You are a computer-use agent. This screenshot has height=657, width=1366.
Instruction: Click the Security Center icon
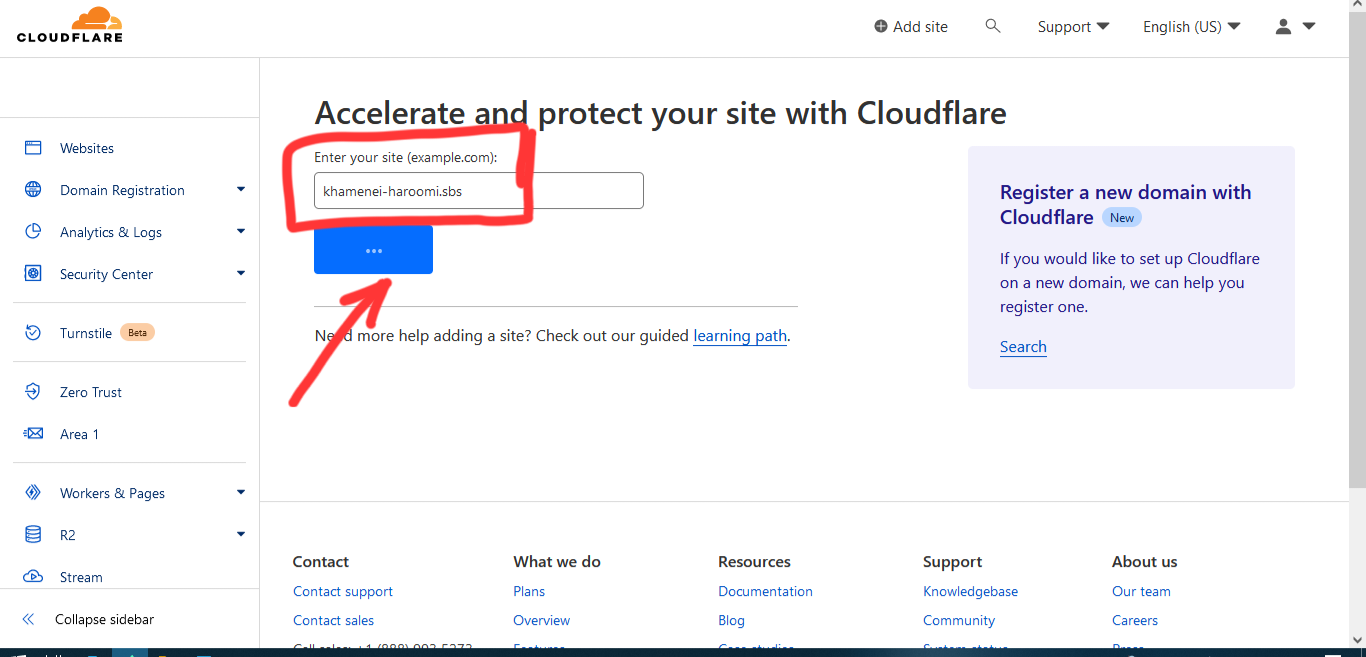[x=33, y=274]
